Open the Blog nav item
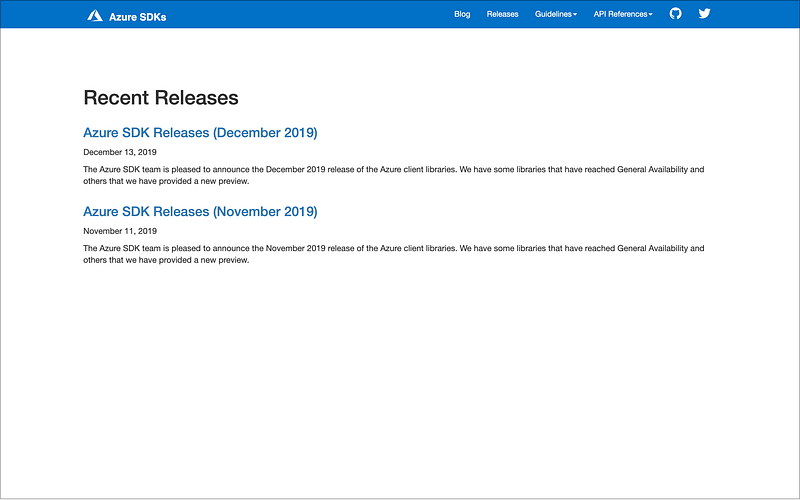This screenshot has width=800, height=500. (x=462, y=14)
